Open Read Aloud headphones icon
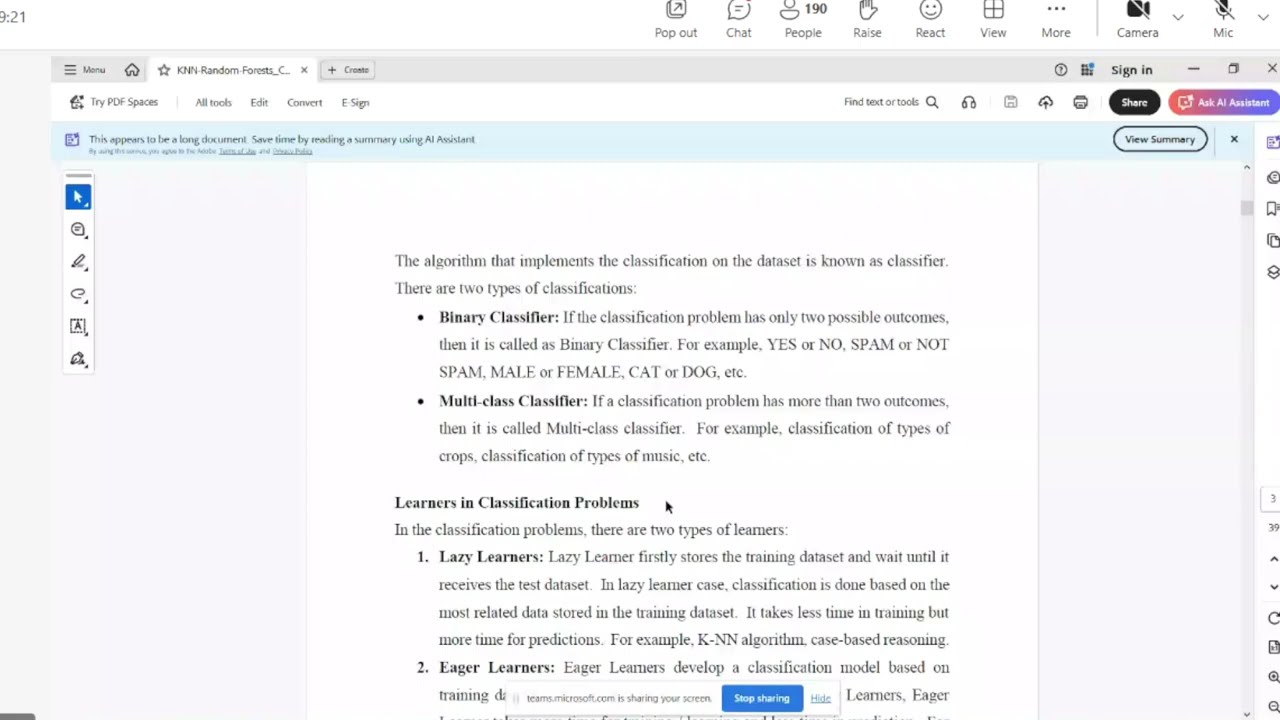The image size is (1280, 720). (x=968, y=102)
